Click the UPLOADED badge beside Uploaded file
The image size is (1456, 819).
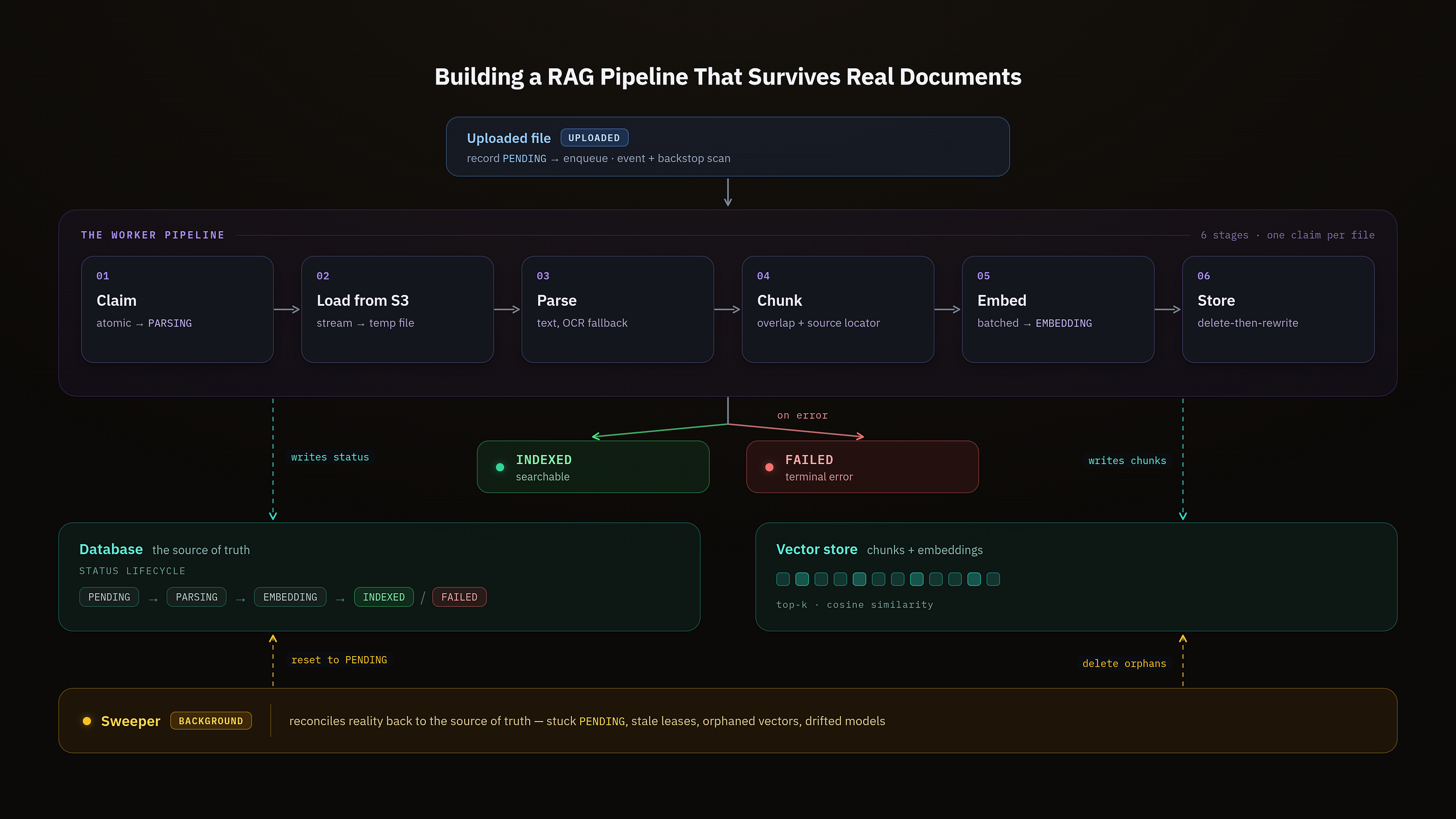(x=594, y=138)
